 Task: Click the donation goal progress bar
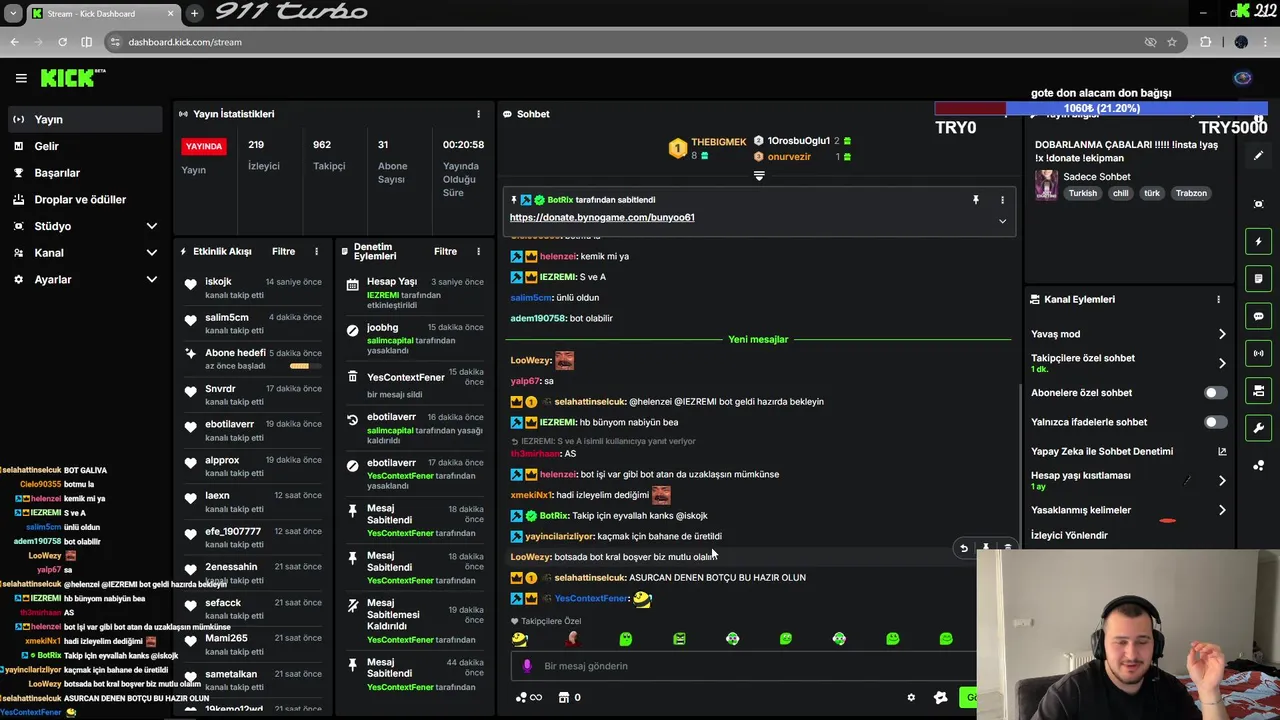click(1101, 108)
